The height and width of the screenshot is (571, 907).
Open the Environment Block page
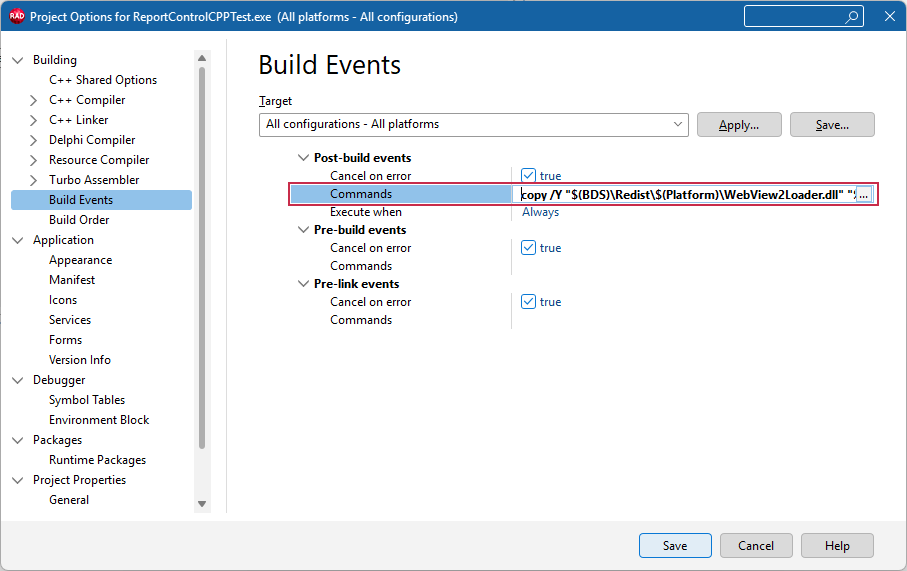pos(99,420)
